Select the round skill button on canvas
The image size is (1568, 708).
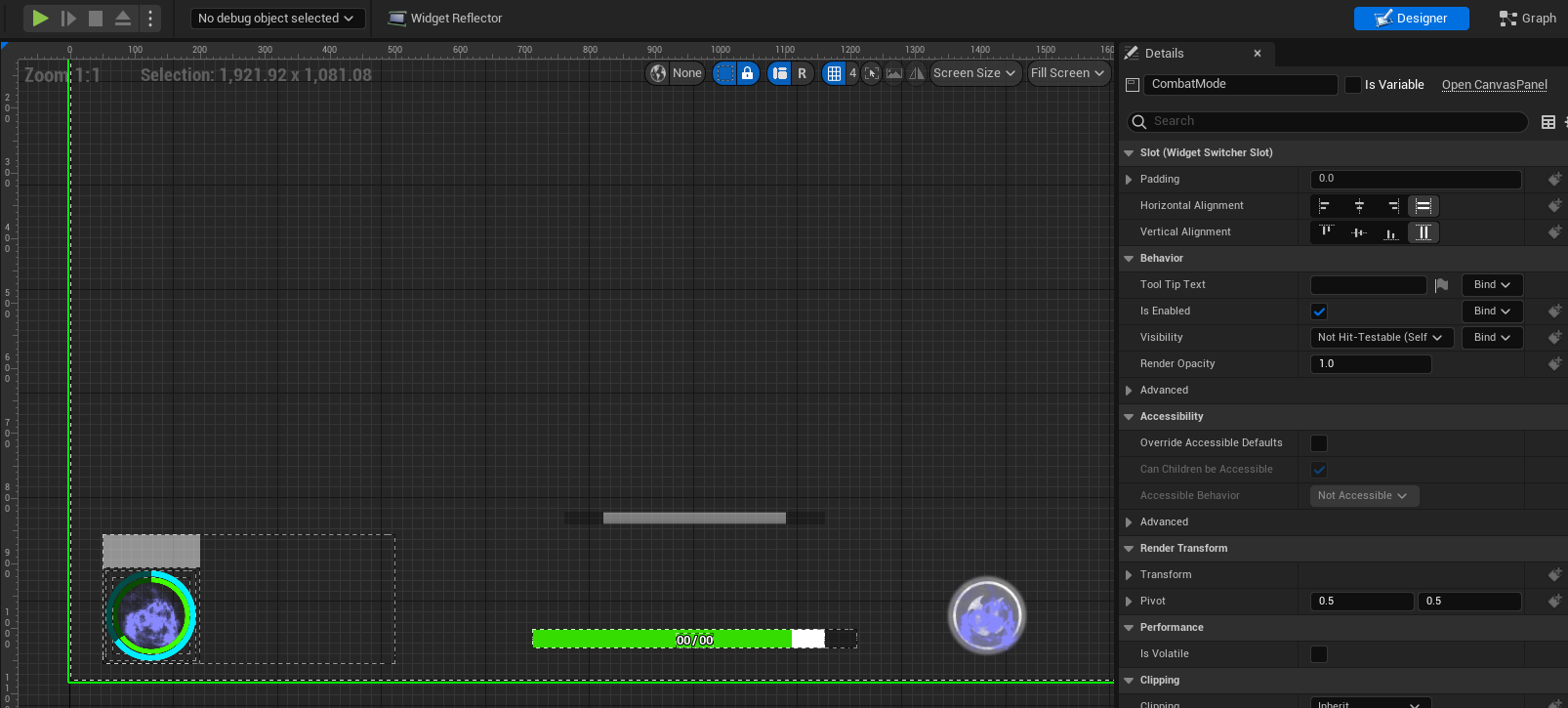click(x=987, y=615)
